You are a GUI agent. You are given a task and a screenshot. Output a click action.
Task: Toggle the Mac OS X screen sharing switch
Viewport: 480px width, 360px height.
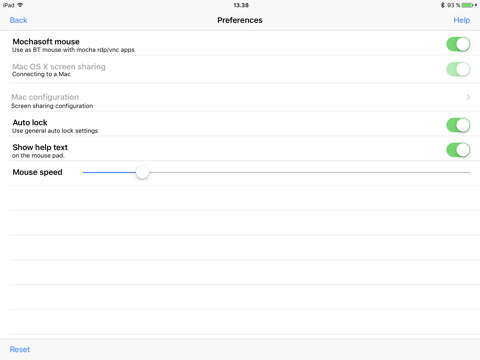[458, 69]
